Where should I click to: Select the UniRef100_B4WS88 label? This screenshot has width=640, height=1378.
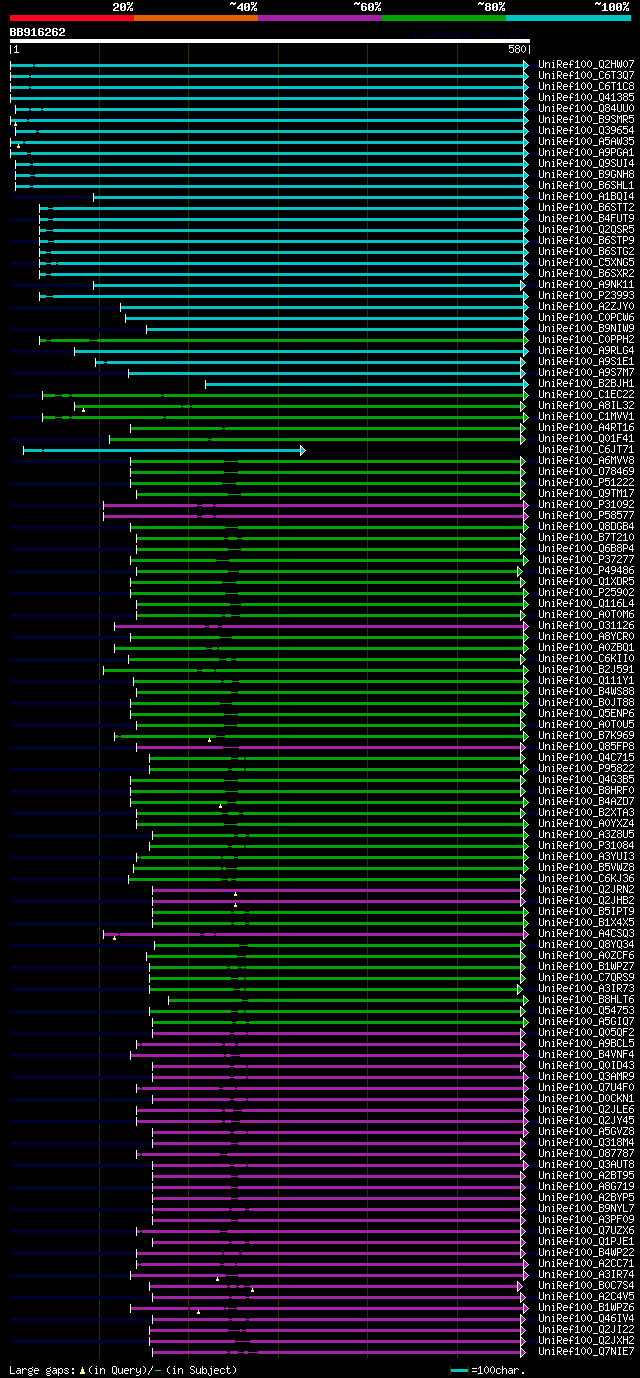pos(586,691)
